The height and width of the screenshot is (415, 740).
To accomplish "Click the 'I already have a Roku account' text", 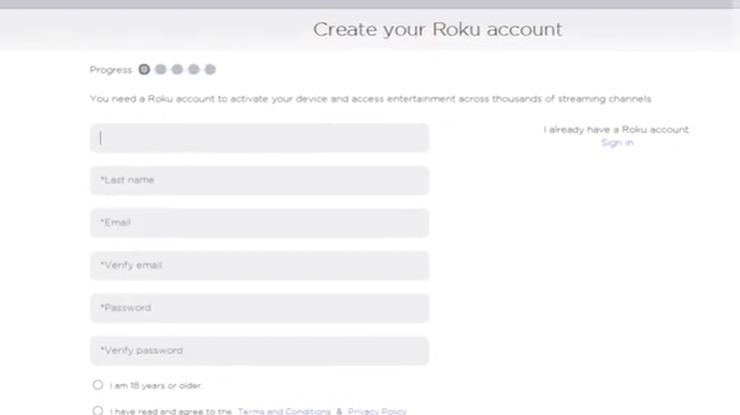I will (617, 129).
